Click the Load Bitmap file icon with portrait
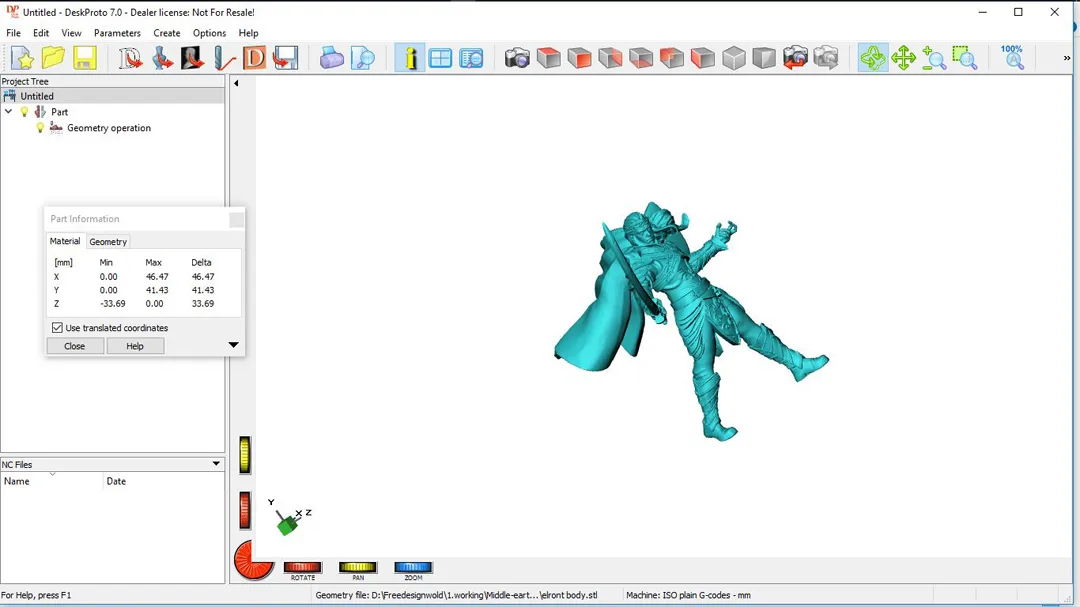The image size is (1080, 607). tap(192, 58)
